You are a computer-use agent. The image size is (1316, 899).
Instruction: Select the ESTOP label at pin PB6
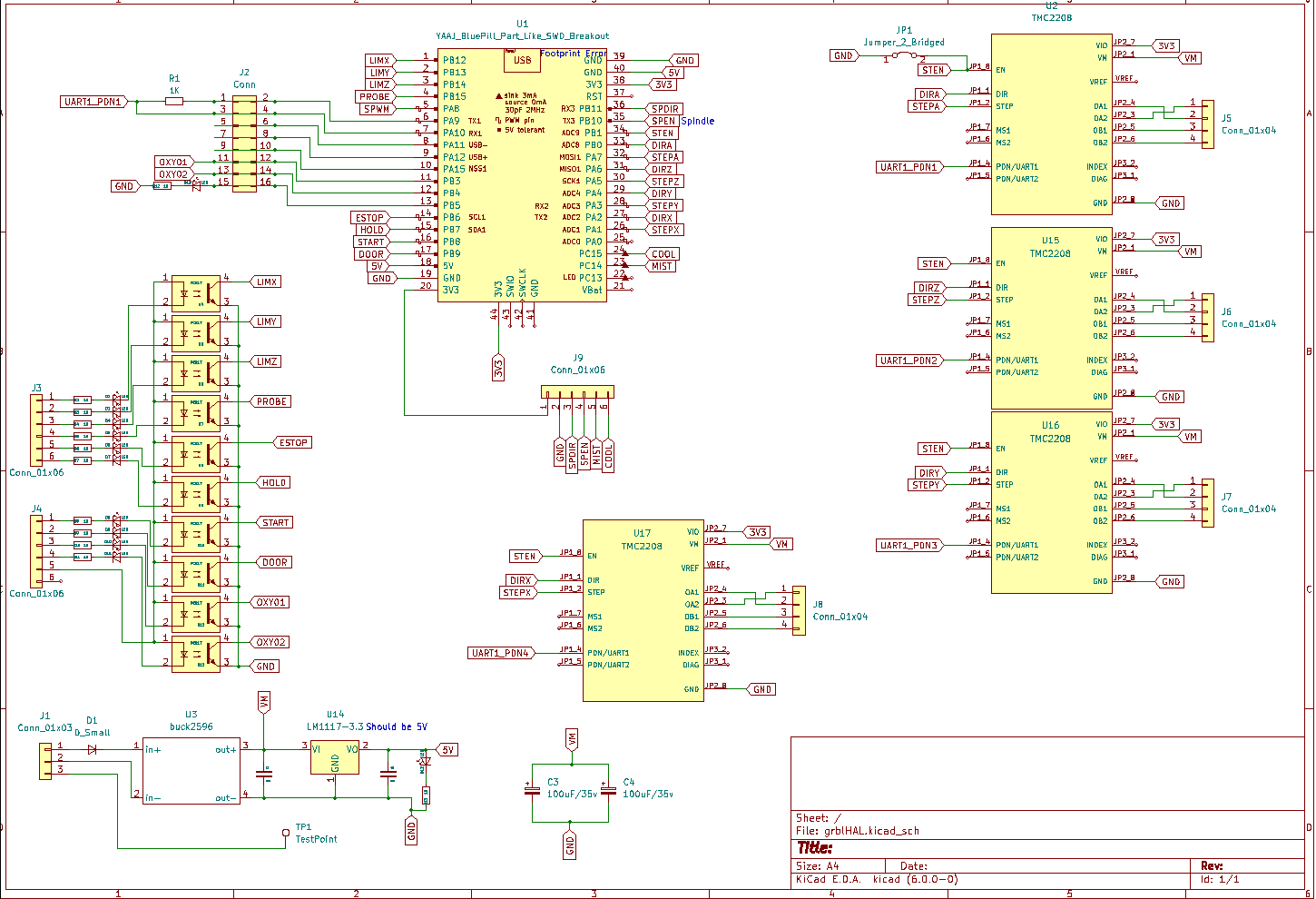tap(371, 218)
